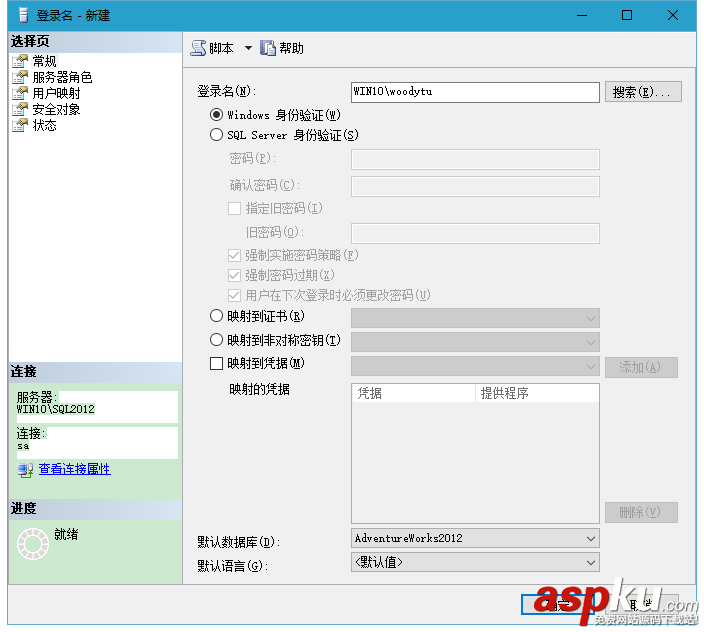Toggle 用户在下次登录时必须更改密码 checkbox
Screen dimensions: 704x632
pos(234,295)
